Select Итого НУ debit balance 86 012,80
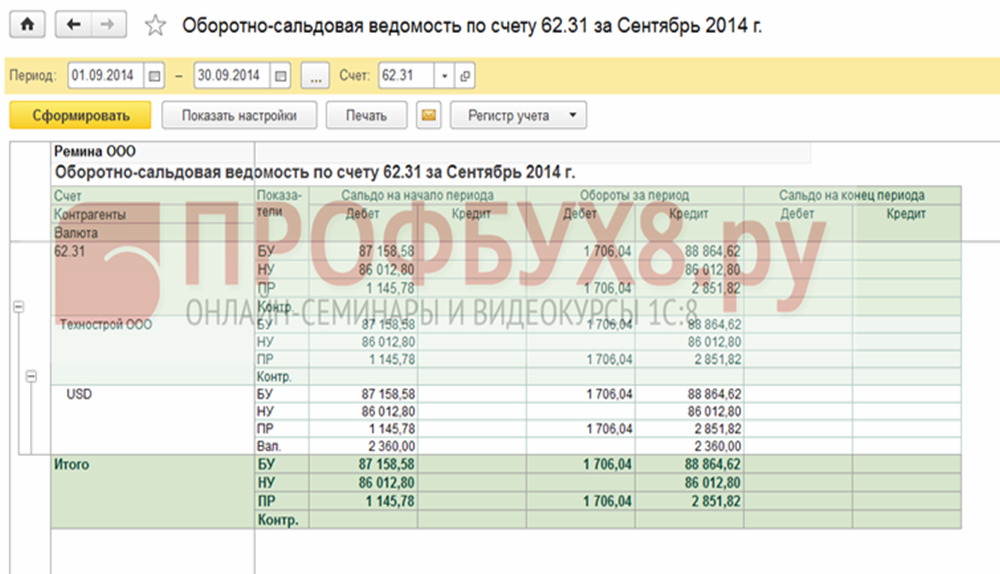The height and width of the screenshot is (574, 1000). (x=364, y=483)
